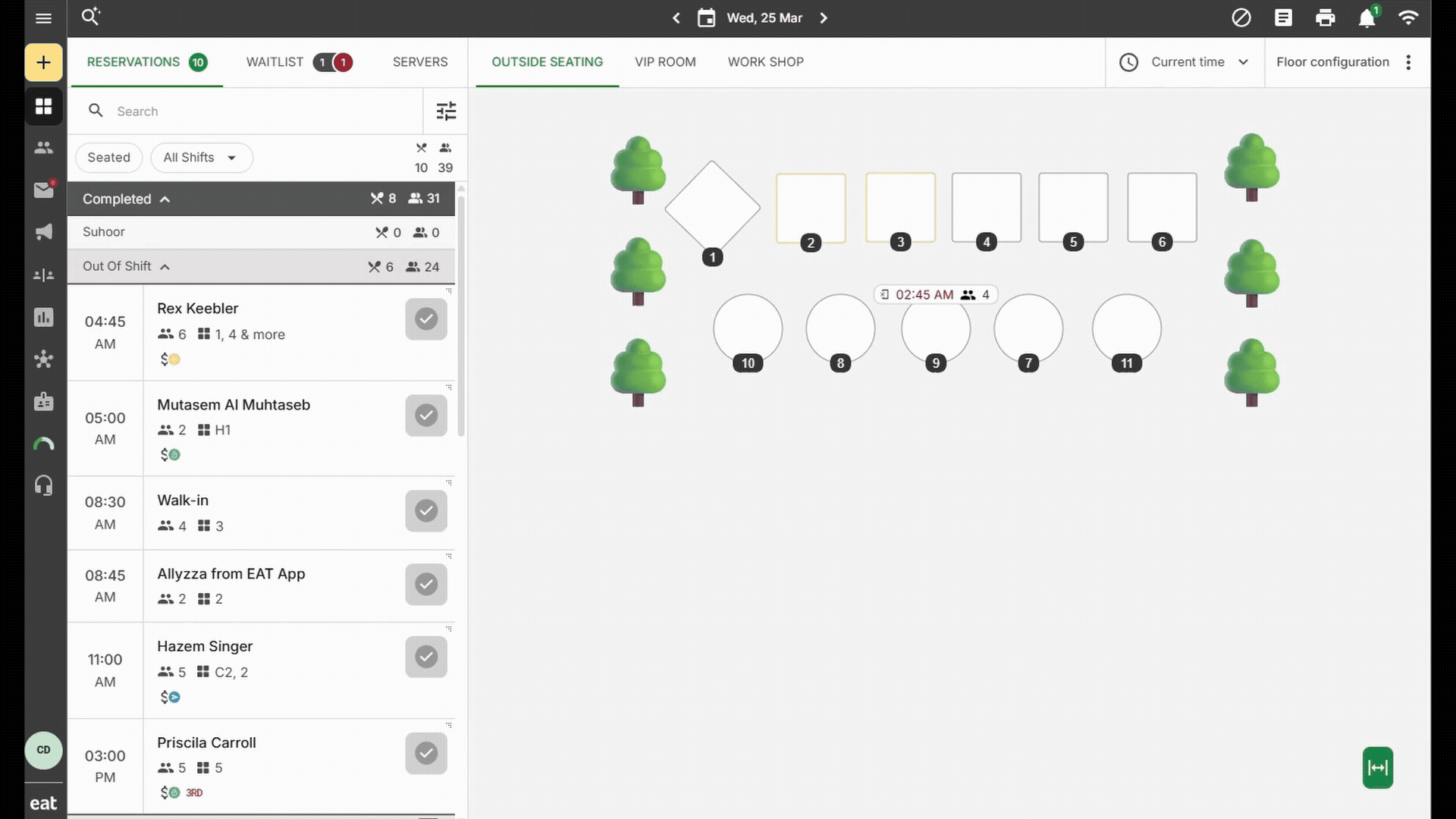Go to next day arrow

click(x=824, y=18)
